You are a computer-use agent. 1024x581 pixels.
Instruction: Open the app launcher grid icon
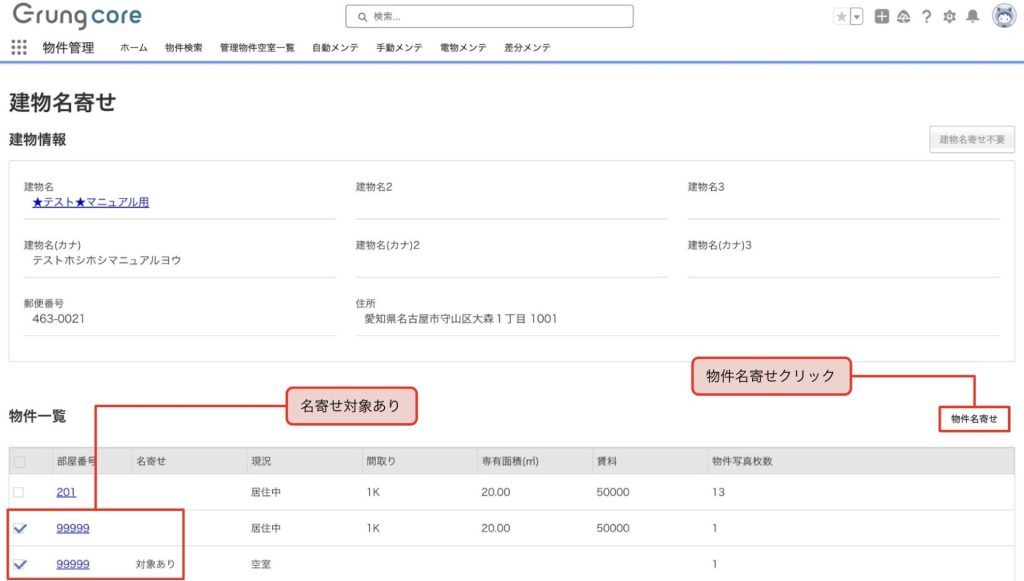click(19, 47)
